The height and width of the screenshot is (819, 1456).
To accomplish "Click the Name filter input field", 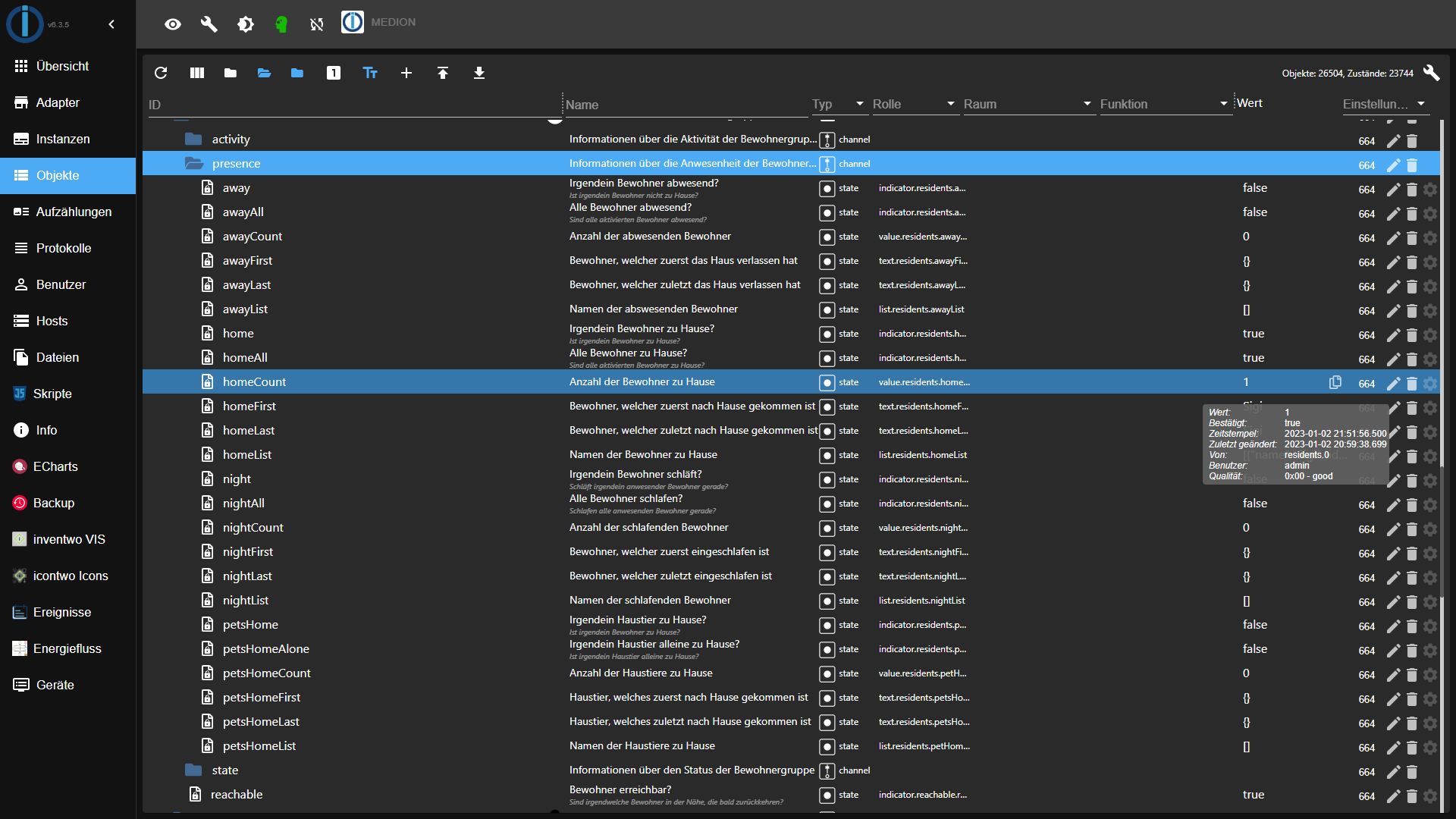I will (x=686, y=105).
